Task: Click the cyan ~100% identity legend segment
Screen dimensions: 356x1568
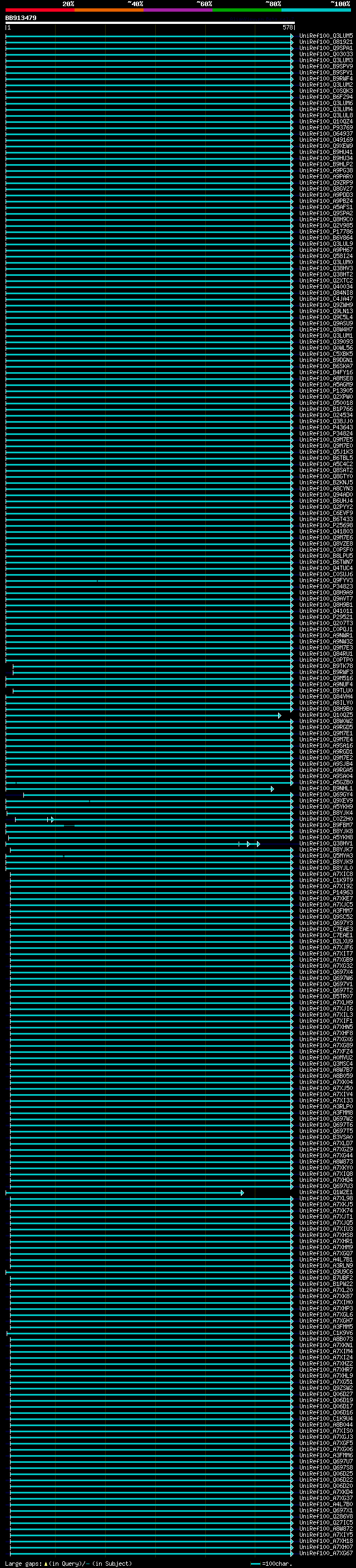Action: [316, 10]
